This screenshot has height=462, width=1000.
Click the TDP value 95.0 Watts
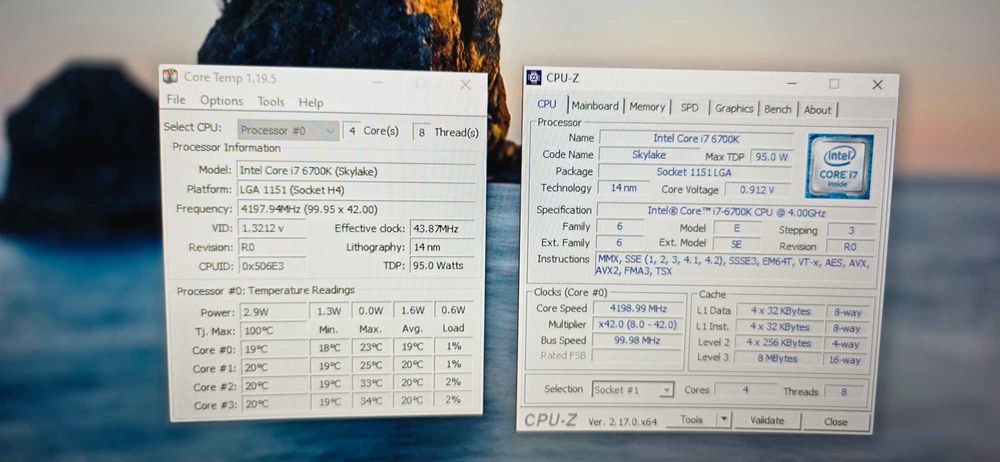click(443, 265)
